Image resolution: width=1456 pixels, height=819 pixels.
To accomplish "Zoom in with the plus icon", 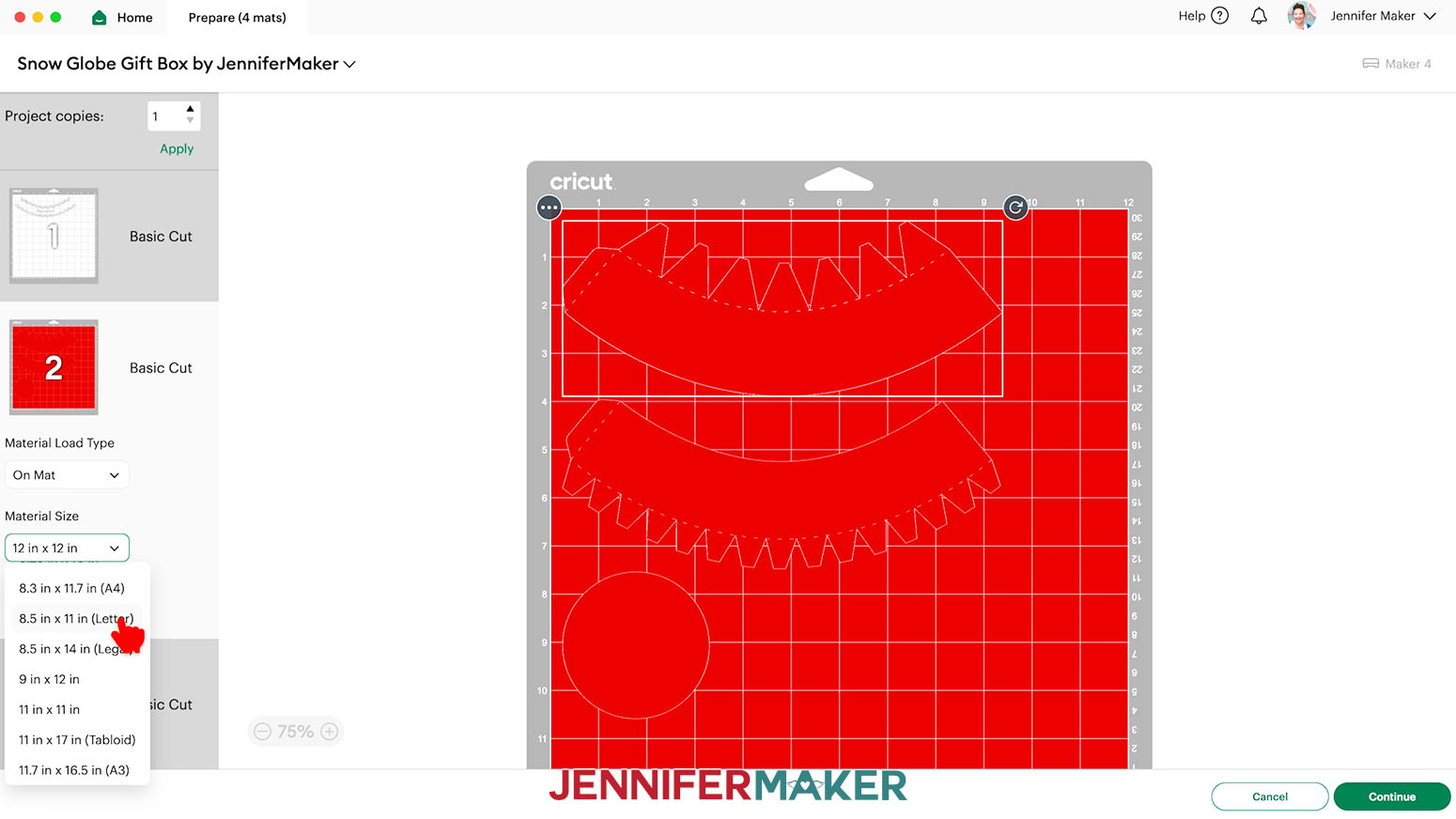I will pyautogui.click(x=330, y=732).
